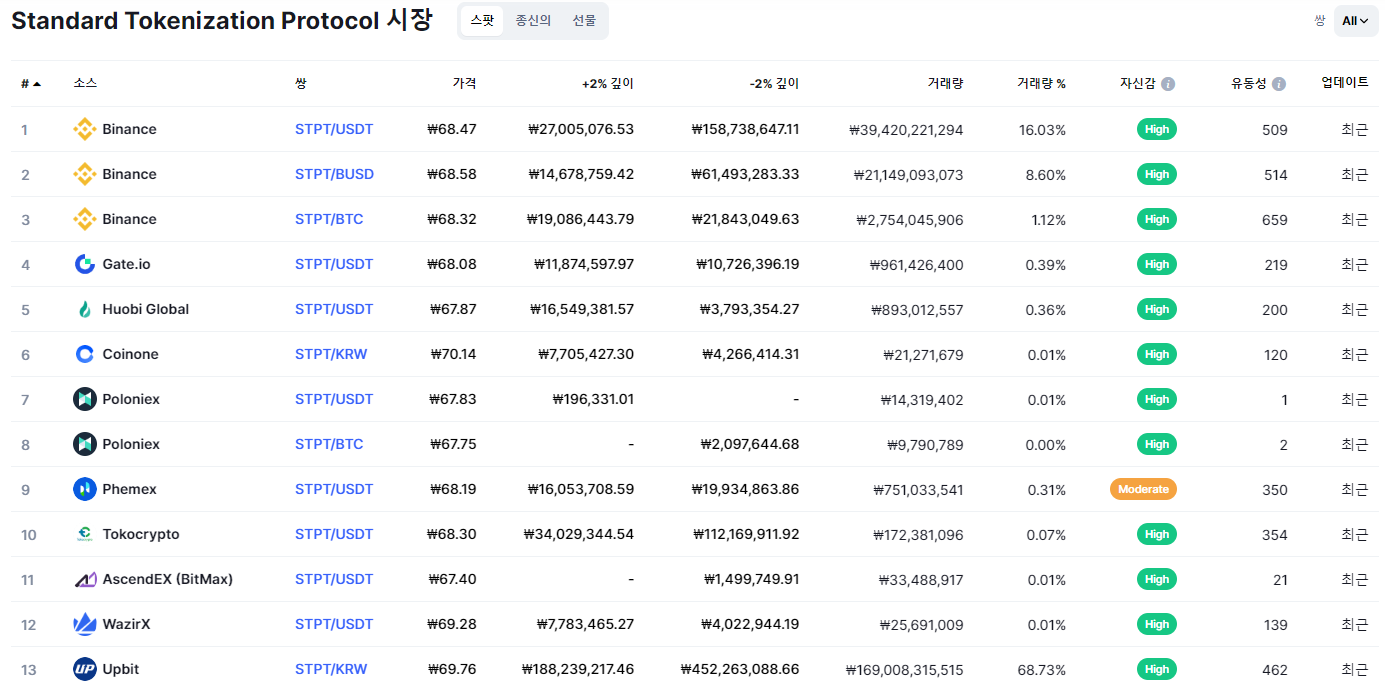1385x690 pixels.
Task: Sort by the 거래량 % column header
Action: pos(1041,84)
